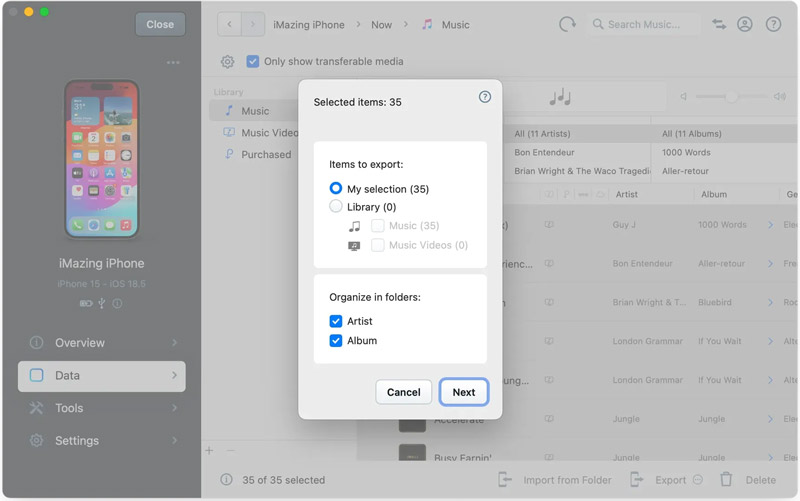This screenshot has width=800, height=501.
Task: Expand the chevron on Jungle Accelerate row
Action: (x=770, y=419)
